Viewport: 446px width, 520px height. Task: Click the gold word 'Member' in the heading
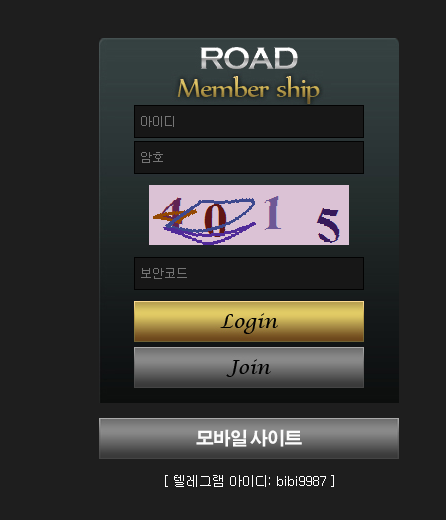(223, 89)
